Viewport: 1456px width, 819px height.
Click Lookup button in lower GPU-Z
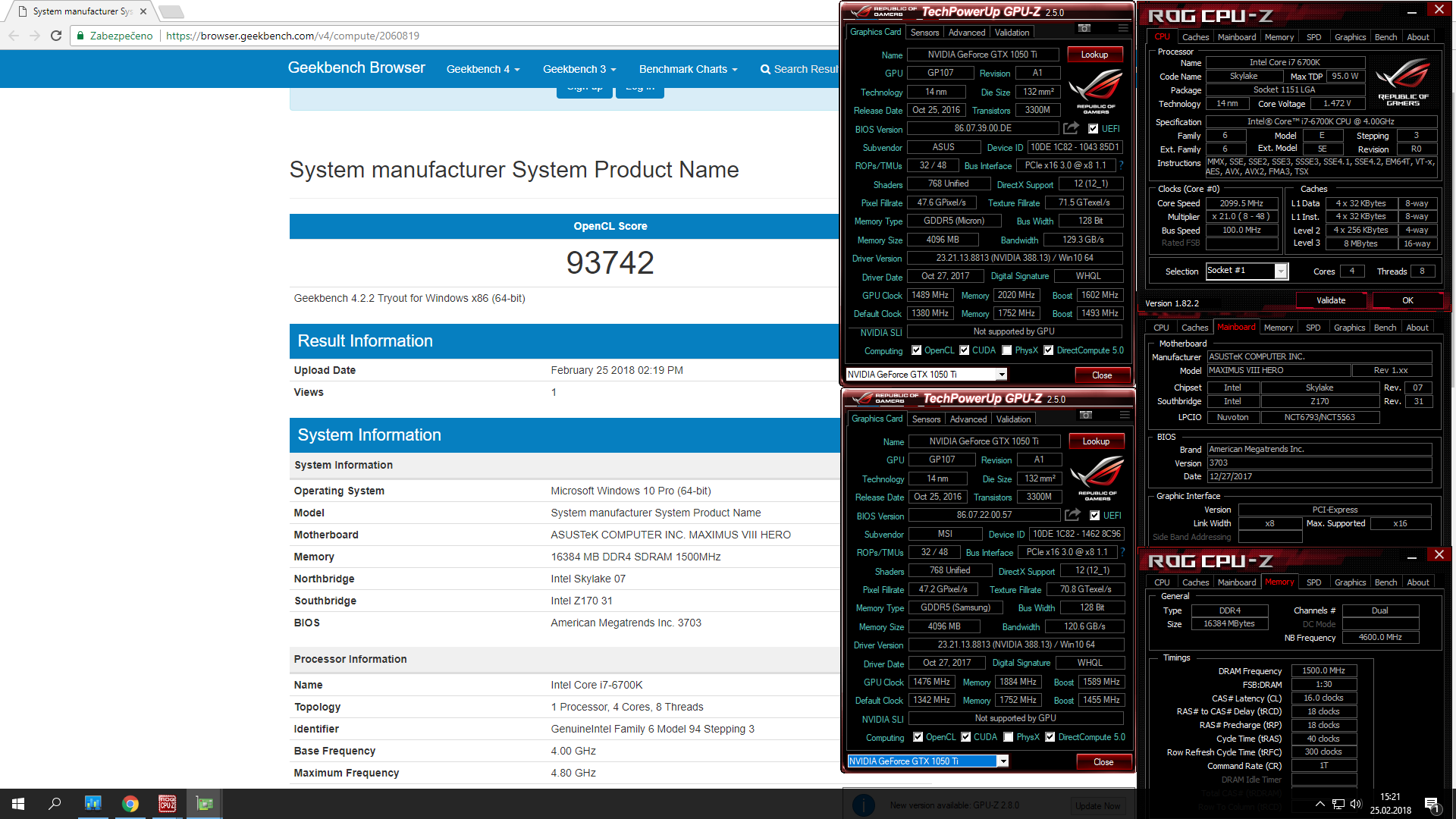[1097, 441]
